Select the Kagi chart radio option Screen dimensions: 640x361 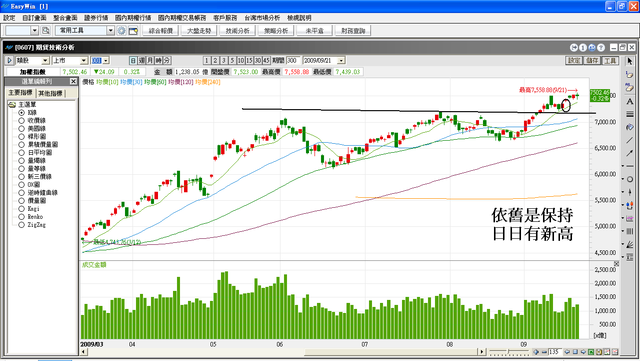pyautogui.click(x=21, y=209)
